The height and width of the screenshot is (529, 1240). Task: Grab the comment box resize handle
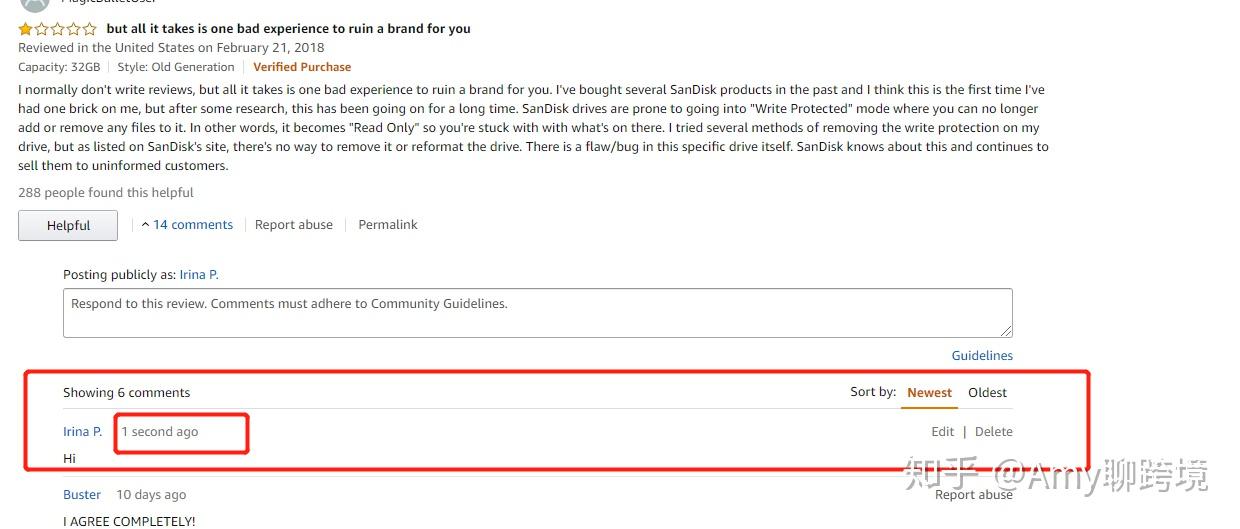pyautogui.click(x=1006, y=330)
